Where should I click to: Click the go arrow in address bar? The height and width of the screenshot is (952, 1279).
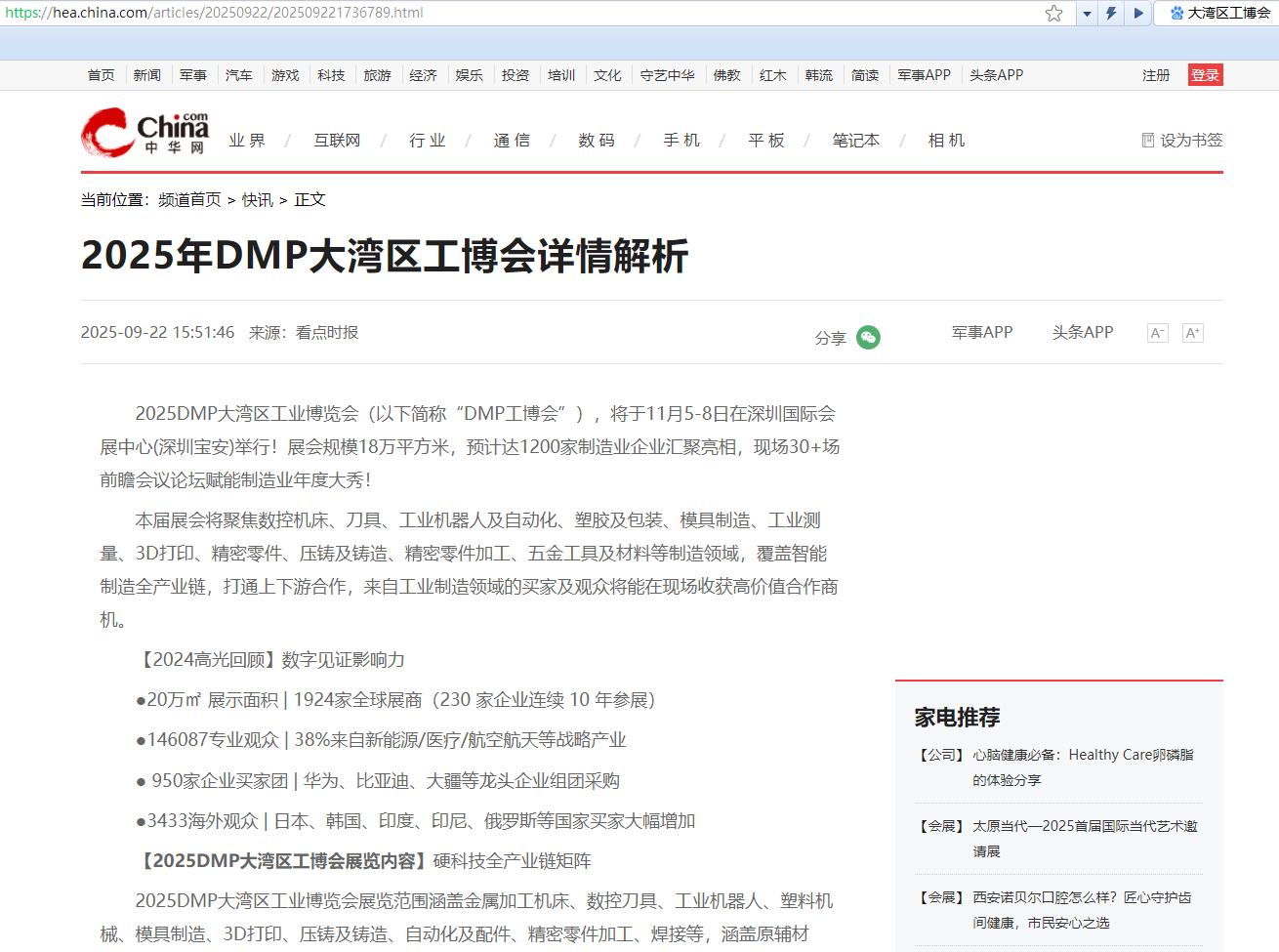1138,14
